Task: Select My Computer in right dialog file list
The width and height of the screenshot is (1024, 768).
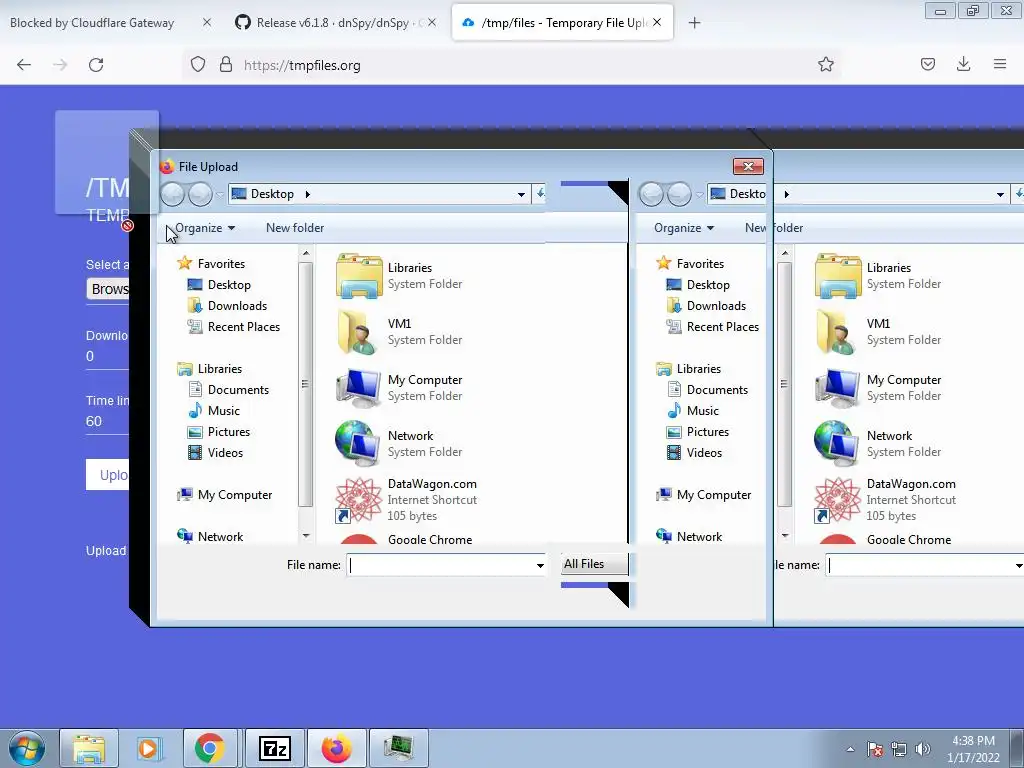Action: 878,388
